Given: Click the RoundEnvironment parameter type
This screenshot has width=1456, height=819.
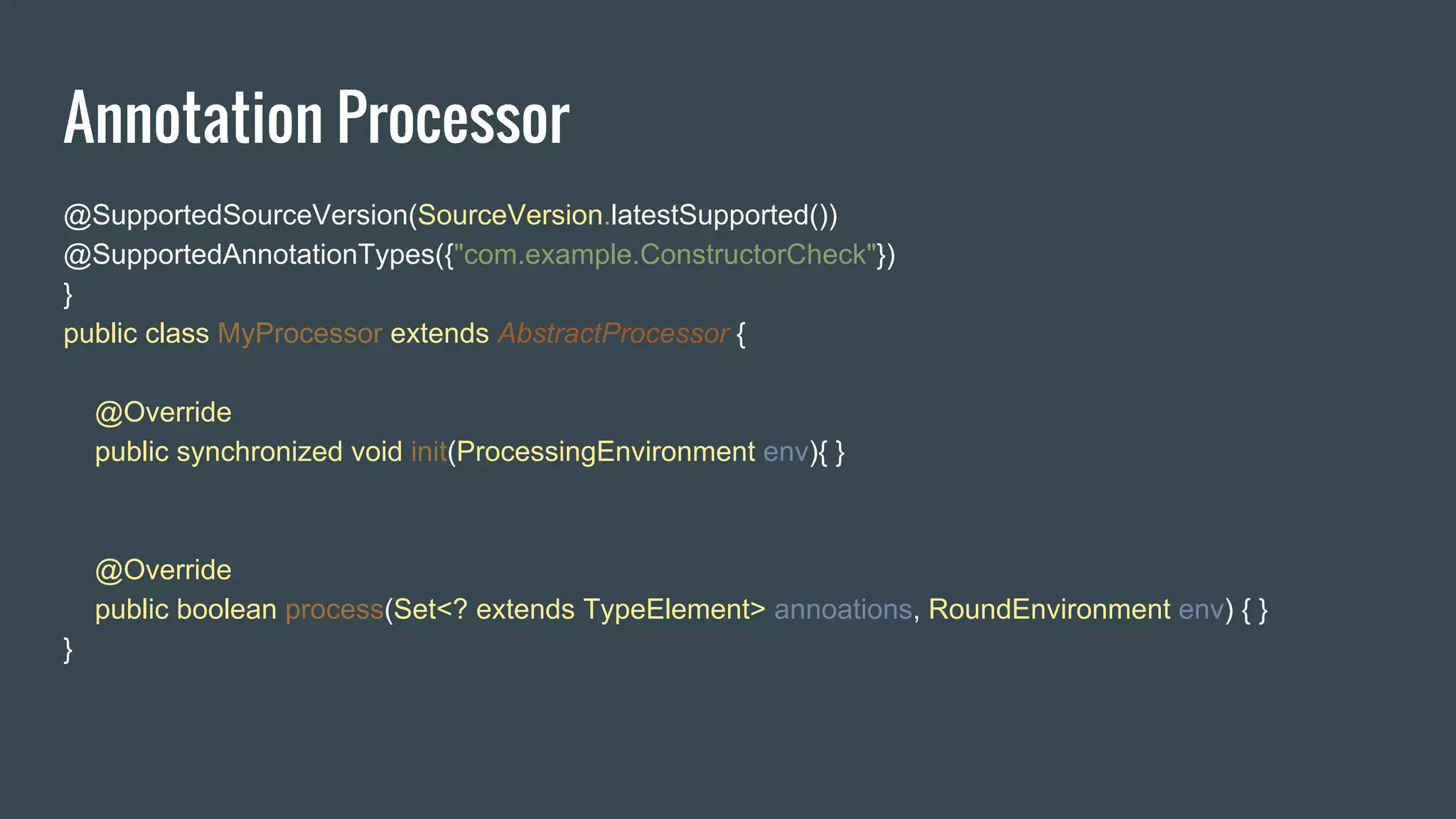Looking at the screenshot, I should (x=1049, y=610).
